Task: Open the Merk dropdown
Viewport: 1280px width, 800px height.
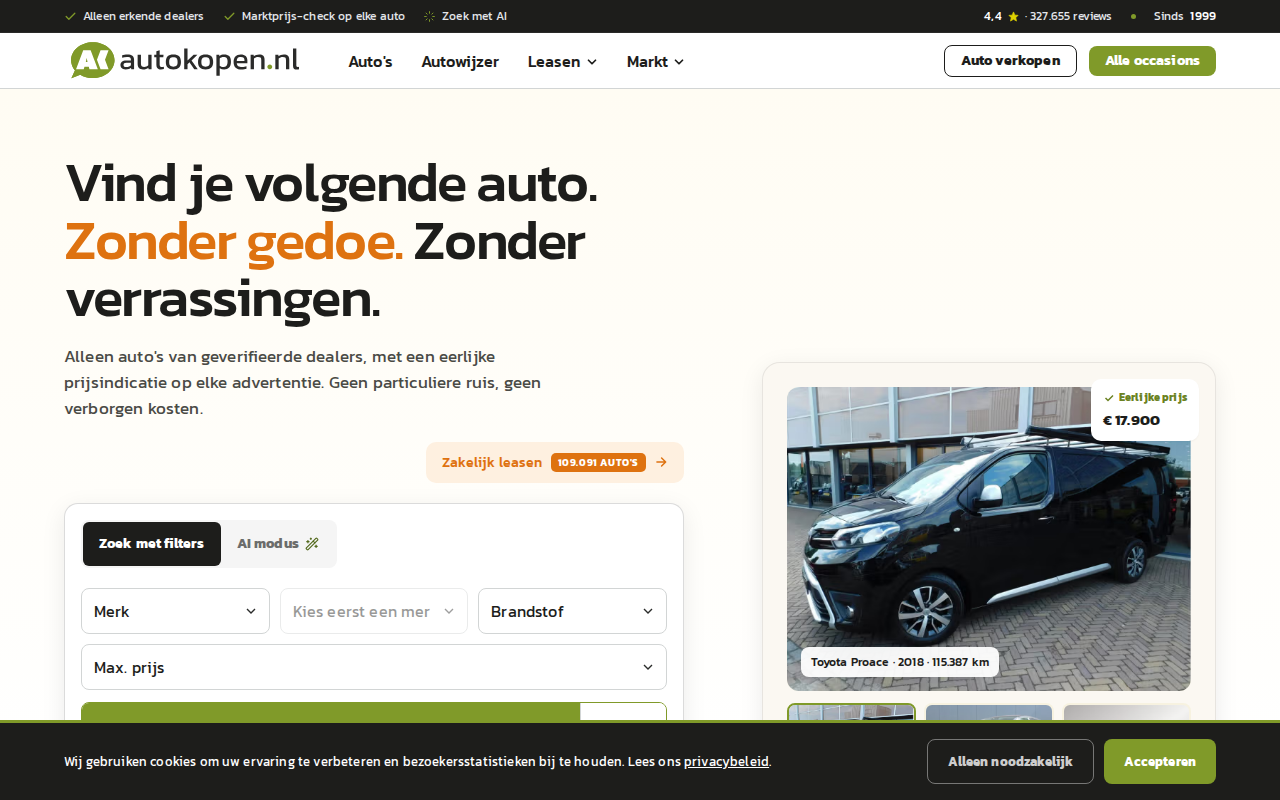Action: 175,611
